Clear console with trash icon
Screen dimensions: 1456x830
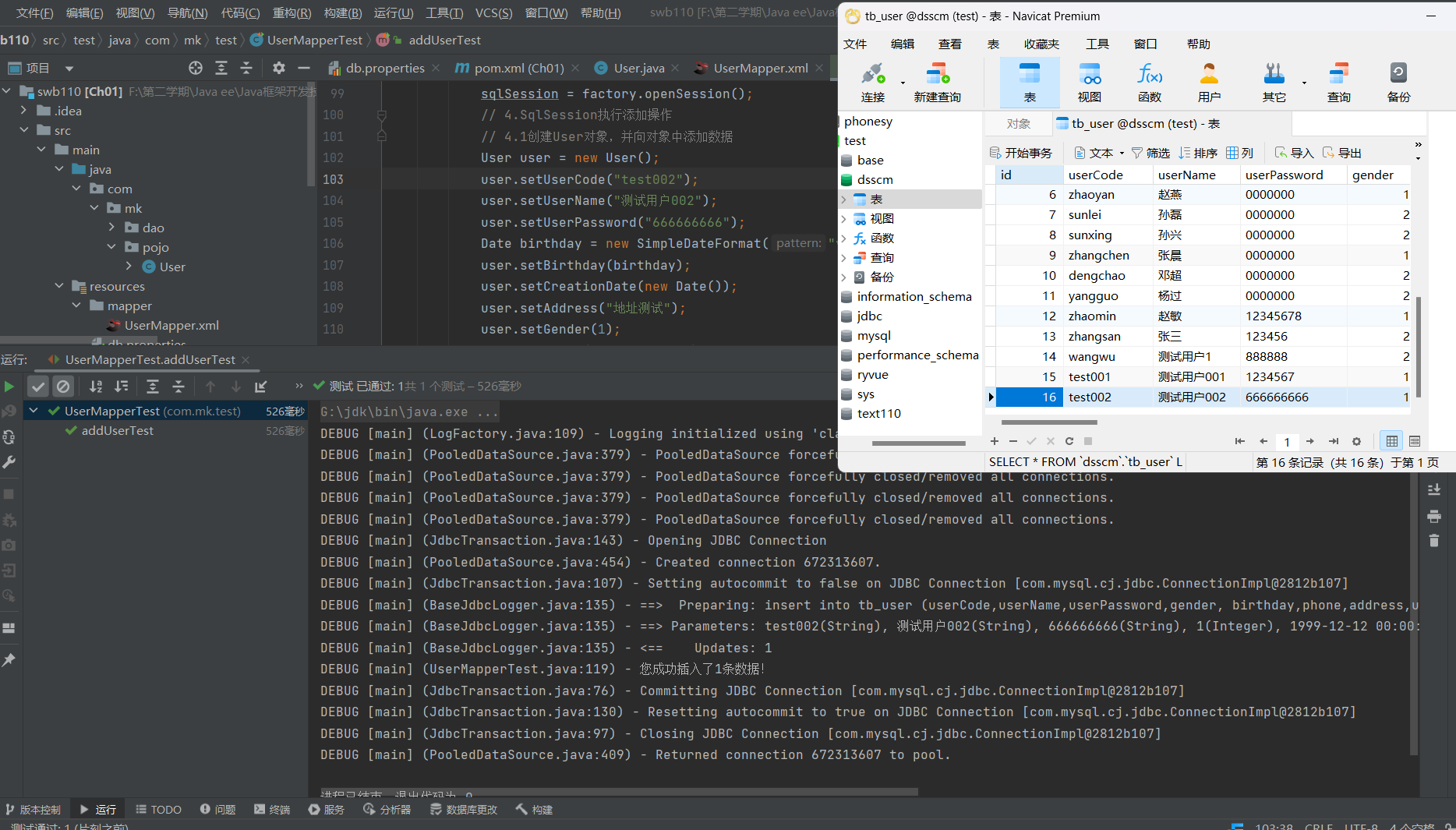click(x=1433, y=540)
